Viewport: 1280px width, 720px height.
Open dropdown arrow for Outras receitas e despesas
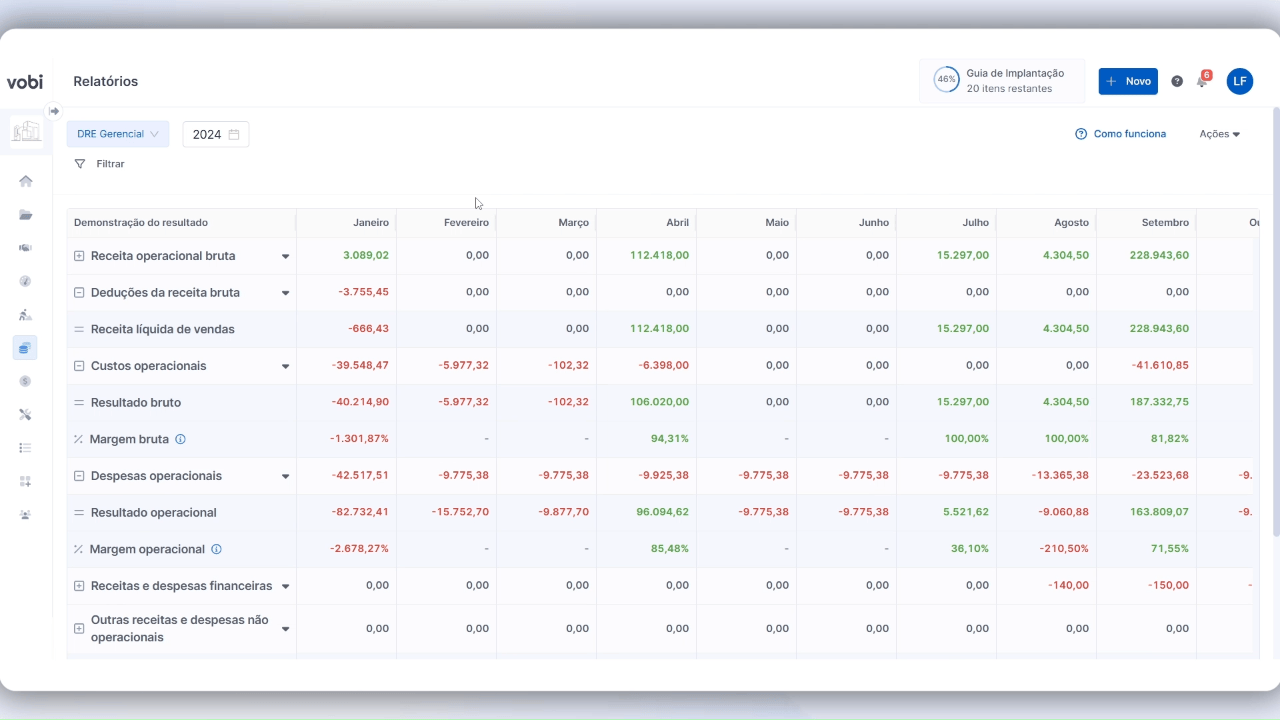[285, 630]
